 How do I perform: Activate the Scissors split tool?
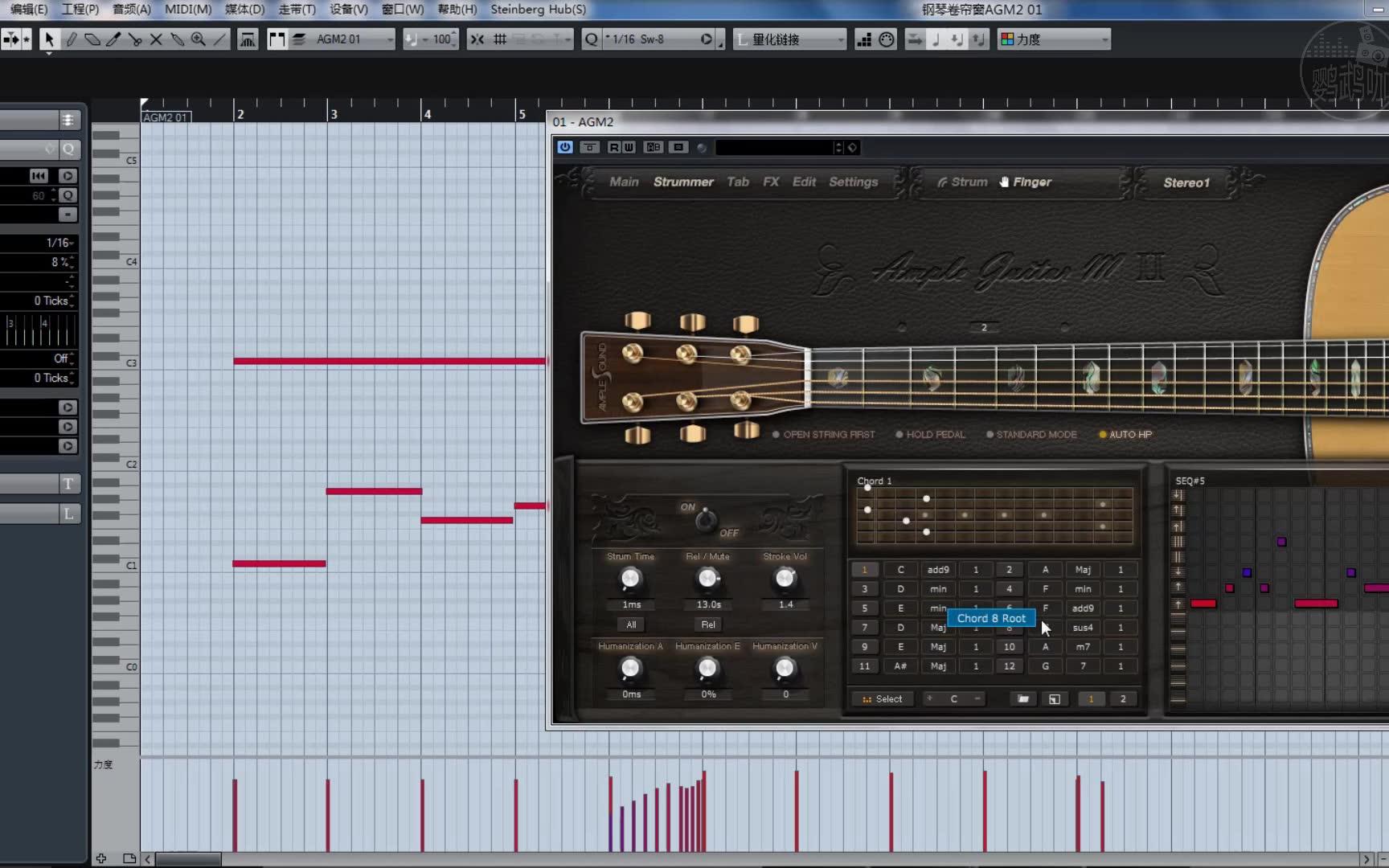[x=135, y=39]
